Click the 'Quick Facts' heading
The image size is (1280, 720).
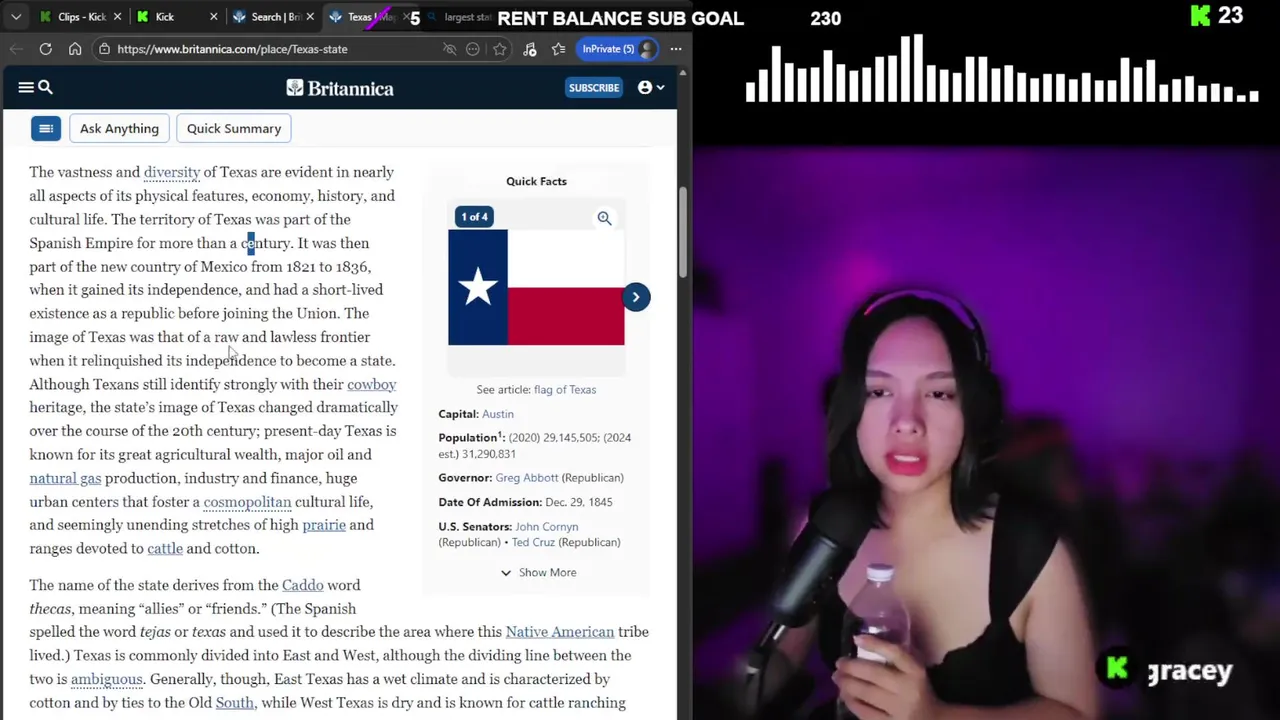(x=536, y=182)
